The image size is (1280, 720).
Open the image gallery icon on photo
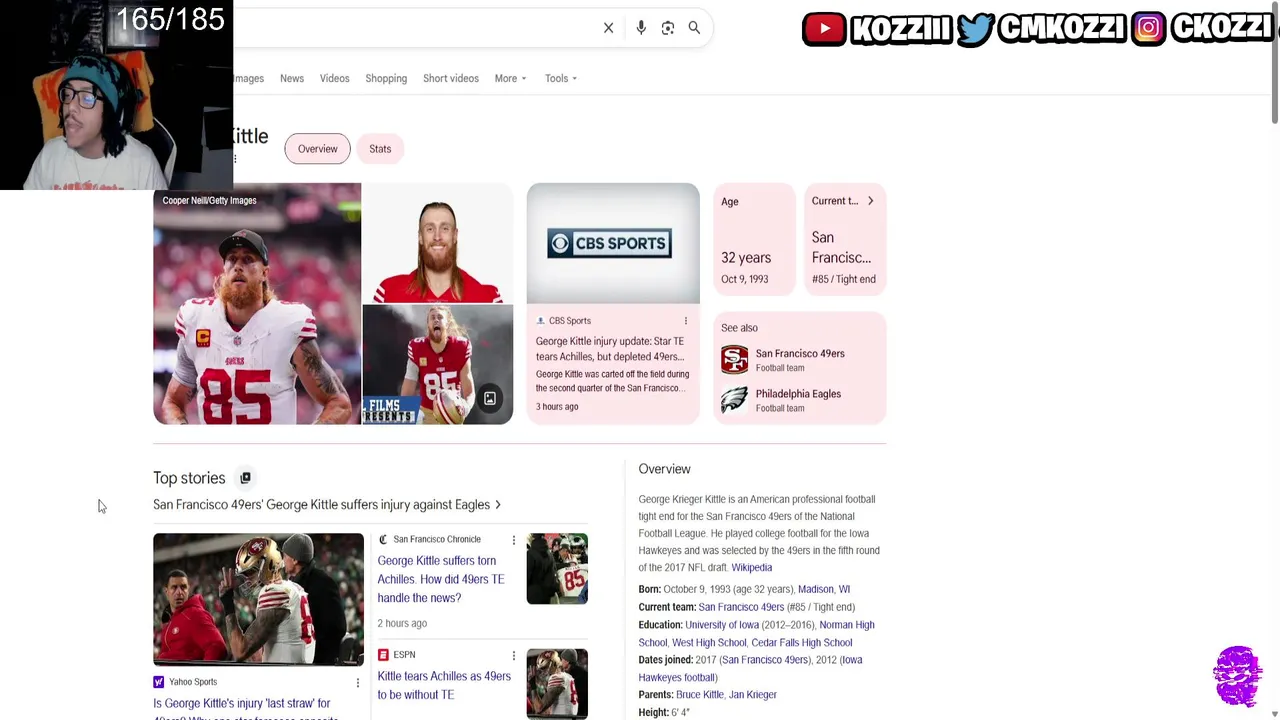490,399
